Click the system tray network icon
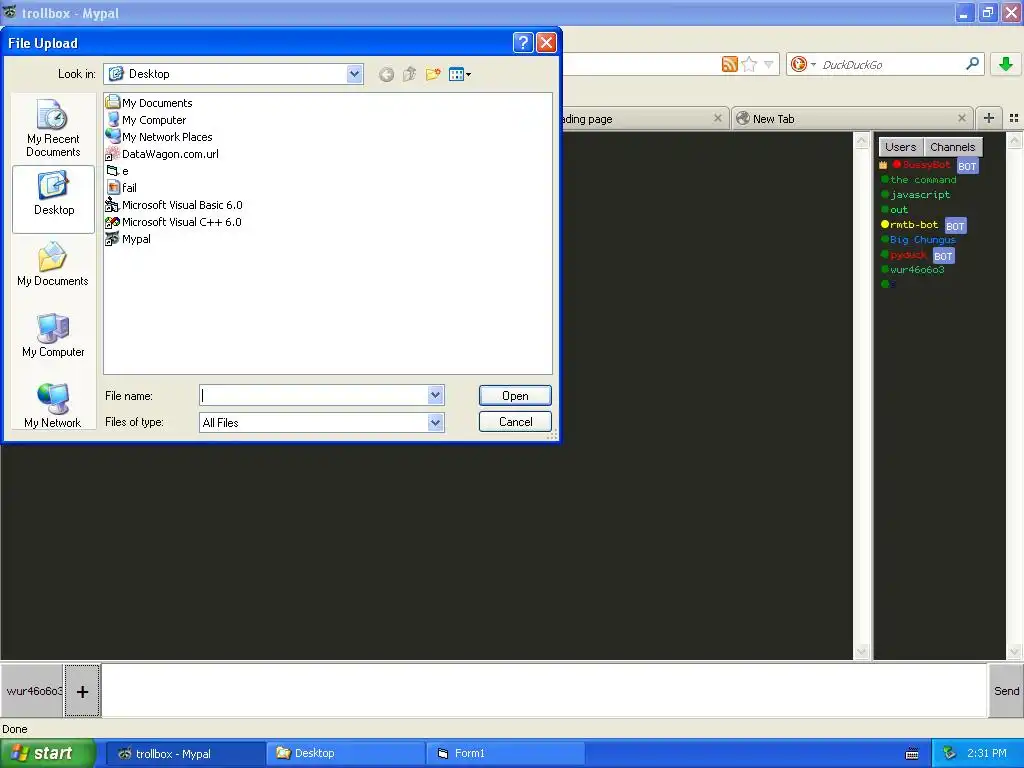The width and height of the screenshot is (1024, 768). [949, 754]
